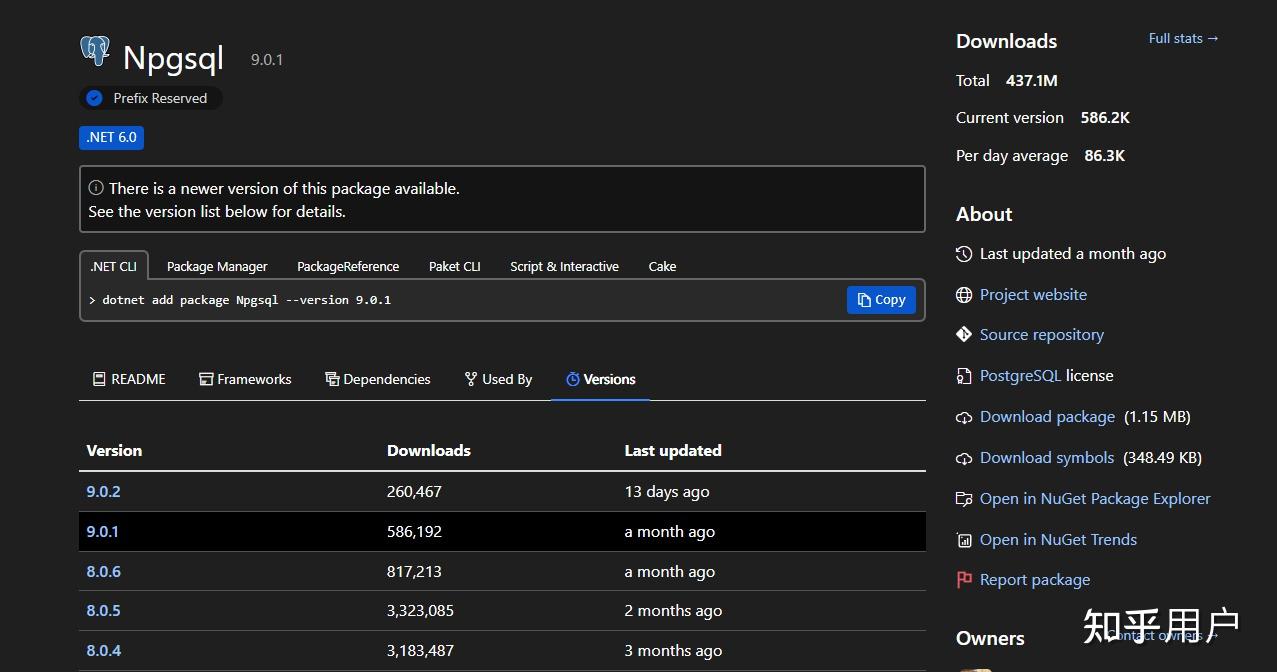Click the Report package flag icon
Screen dimensions: 1277x672
(x=964, y=579)
